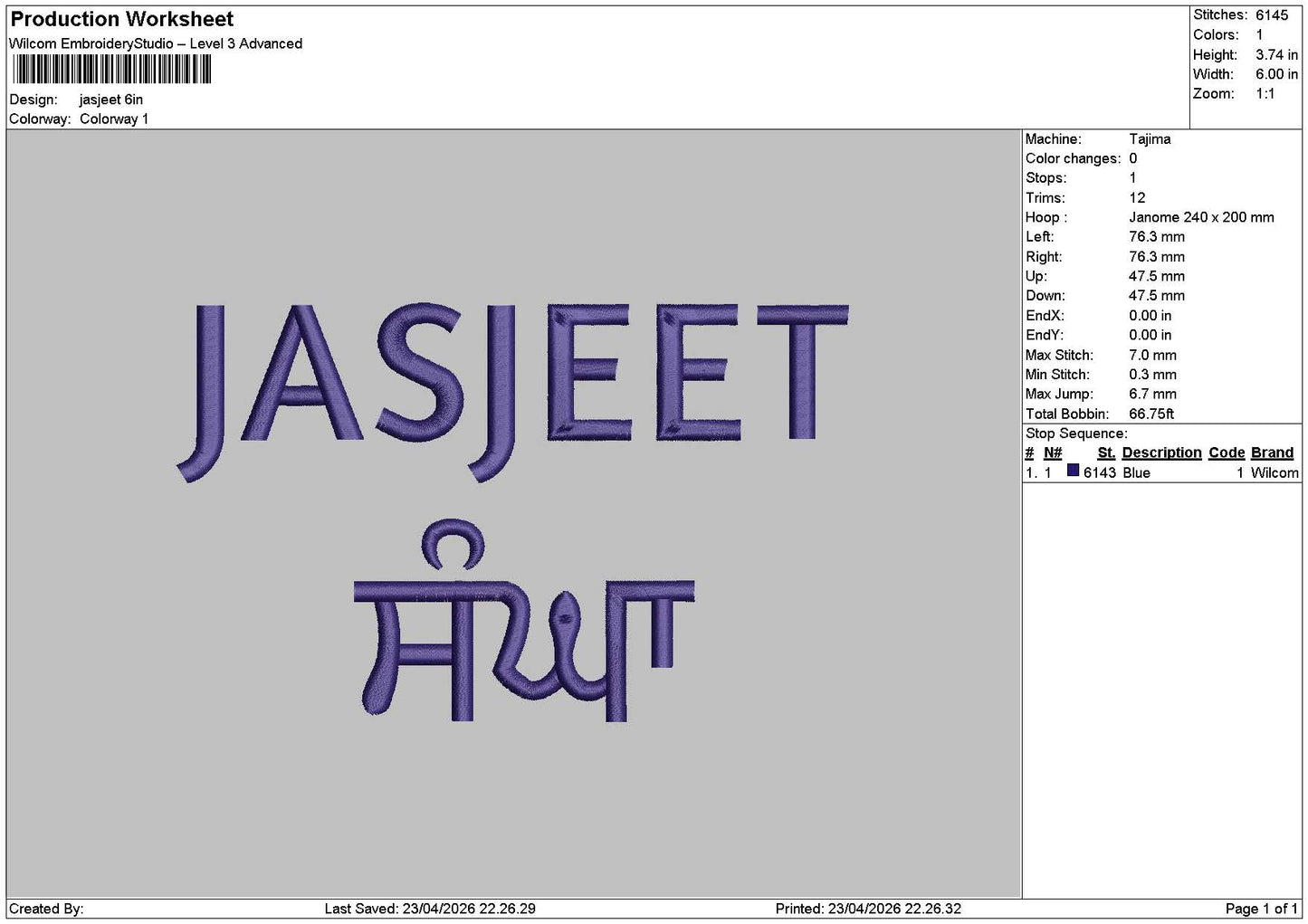This screenshot has height=924, width=1308.
Task: Click the 'Right:' row's 76.3 mm value
Action: [1157, 257]
